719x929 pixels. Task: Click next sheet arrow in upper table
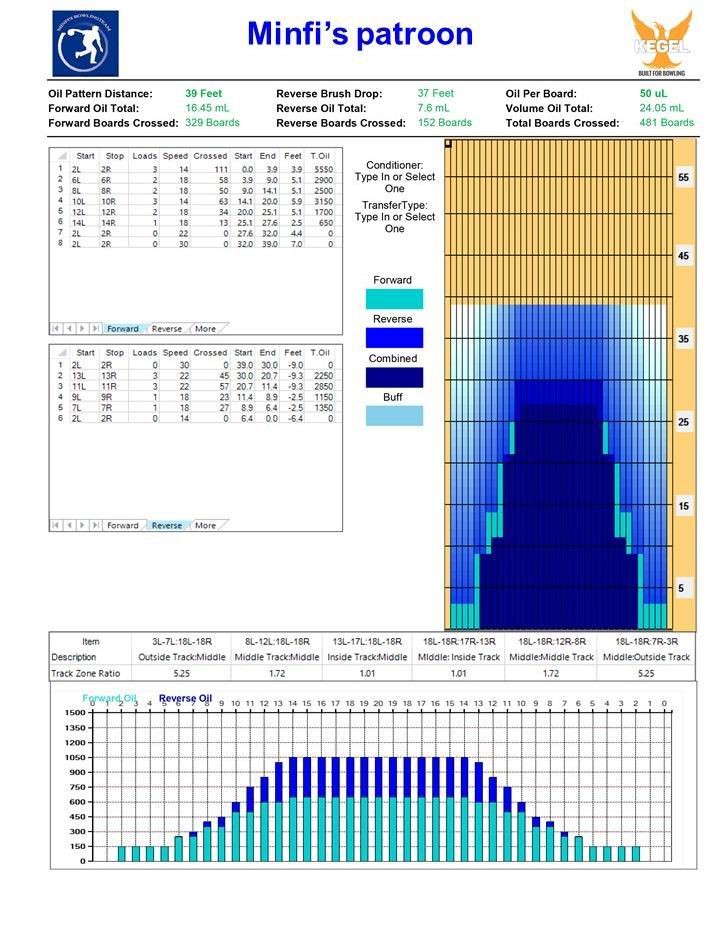point(82,328)
